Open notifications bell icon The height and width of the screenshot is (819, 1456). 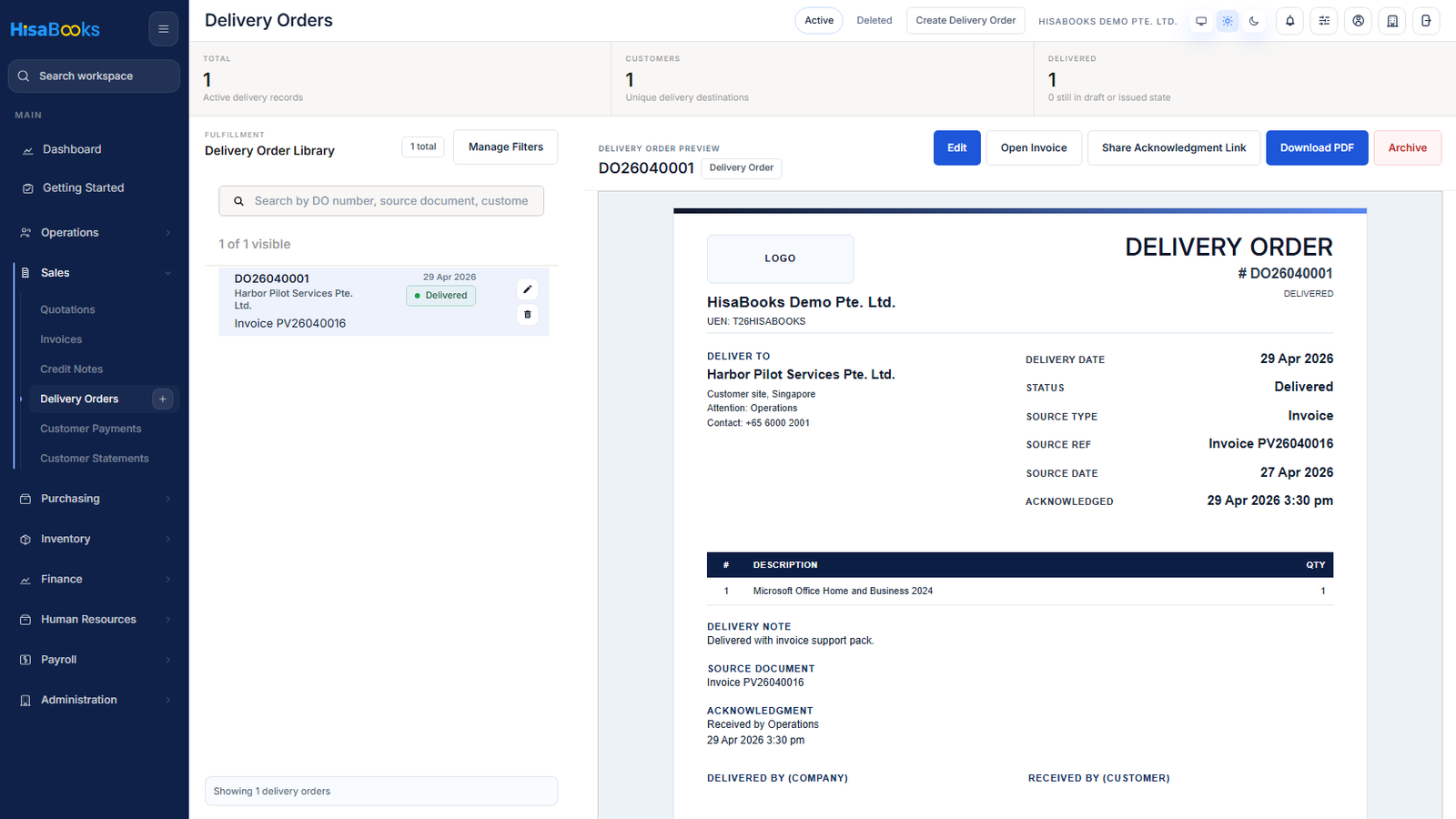1289,21
